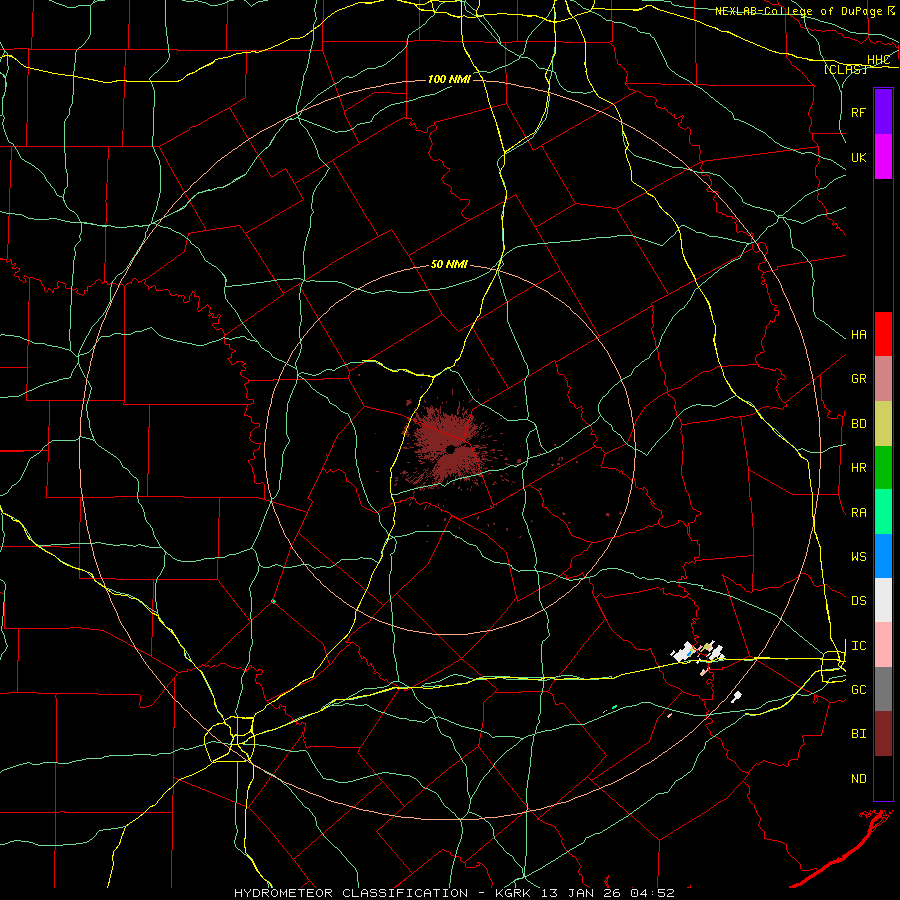Image resolution: width=900 pixels, height=900 pixels.
Task: Click the DS white legend swatch
Action: point(883,600)
